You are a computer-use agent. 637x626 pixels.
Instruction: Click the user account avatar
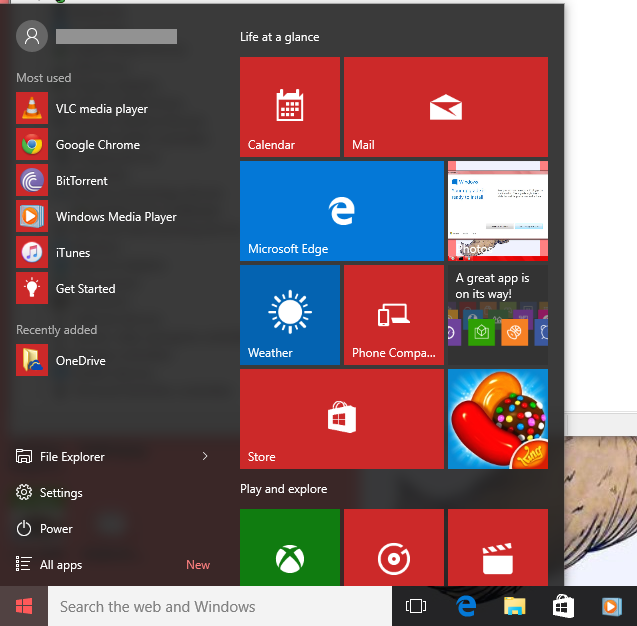click(x=32, y=36)
